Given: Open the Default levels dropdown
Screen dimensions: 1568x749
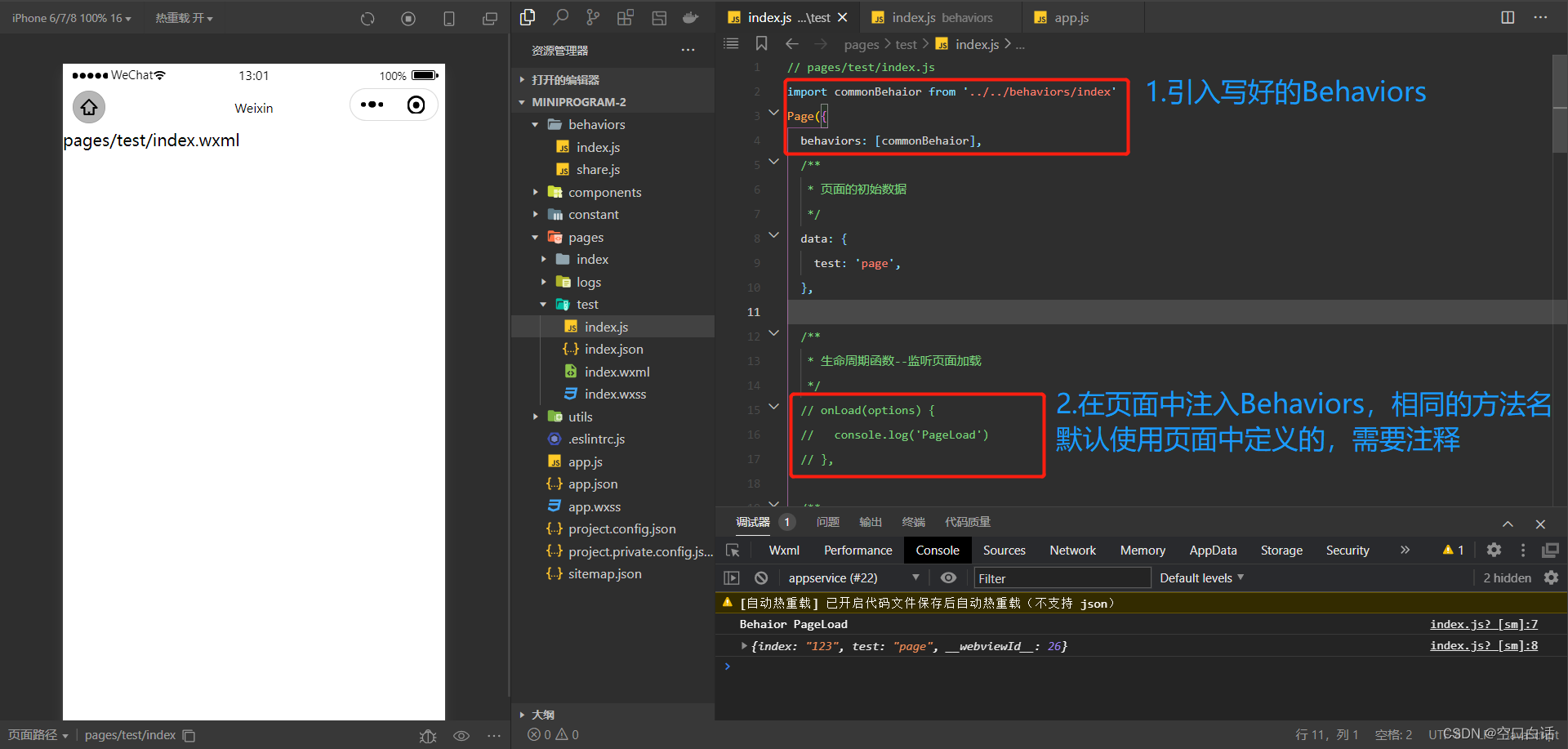Looking at the screenshot, I should [x=1201, y=577].
